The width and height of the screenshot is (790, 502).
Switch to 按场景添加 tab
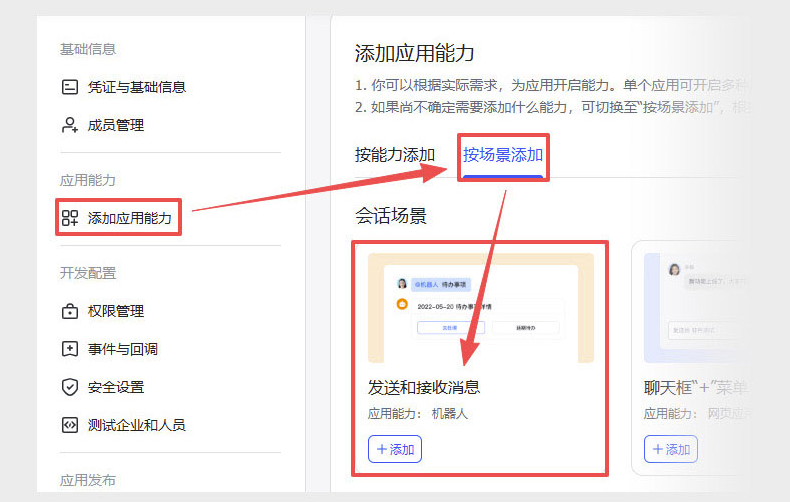coord(503,155)
